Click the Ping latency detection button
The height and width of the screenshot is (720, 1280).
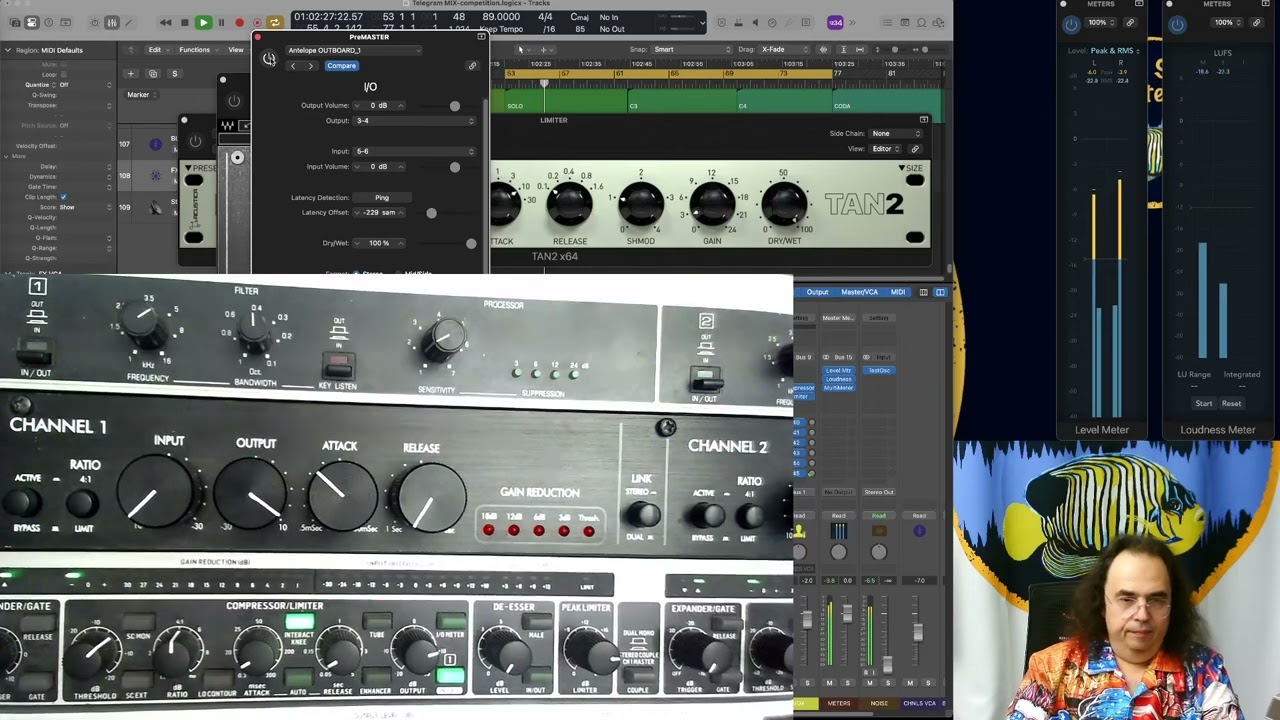click(x=382, y=198)
